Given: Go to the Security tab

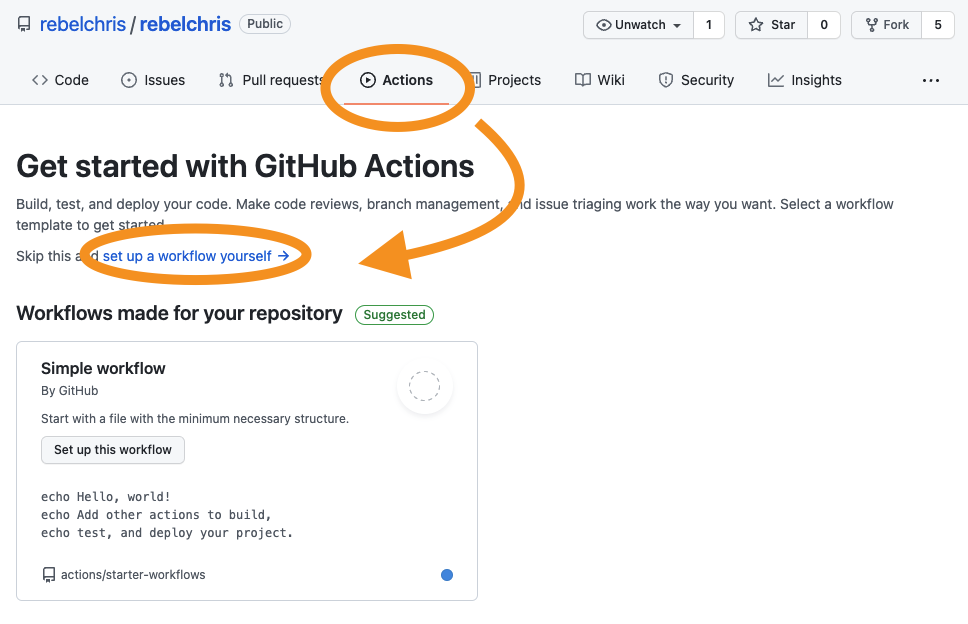Looking at the screenshot, I should pos(696,80).
